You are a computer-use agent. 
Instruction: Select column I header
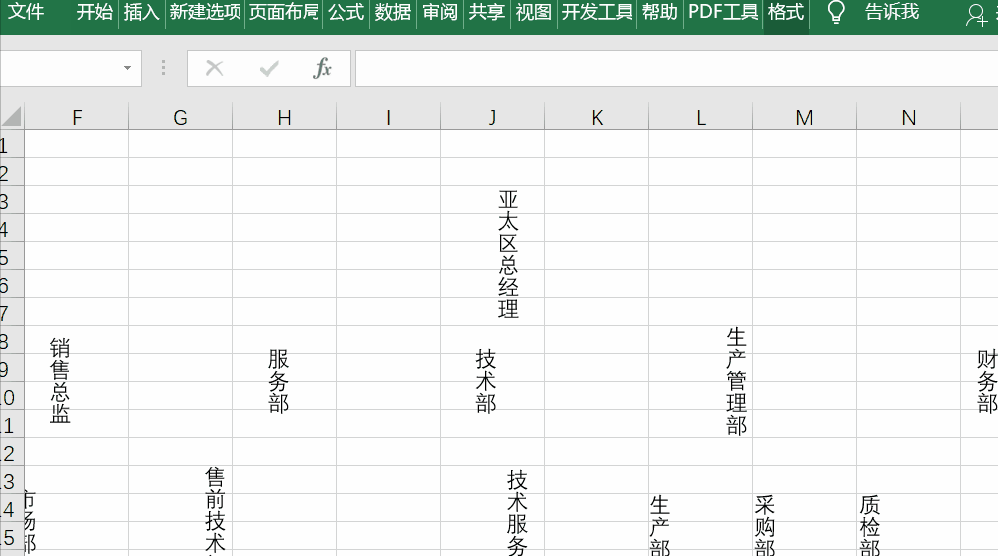point(388,117)
